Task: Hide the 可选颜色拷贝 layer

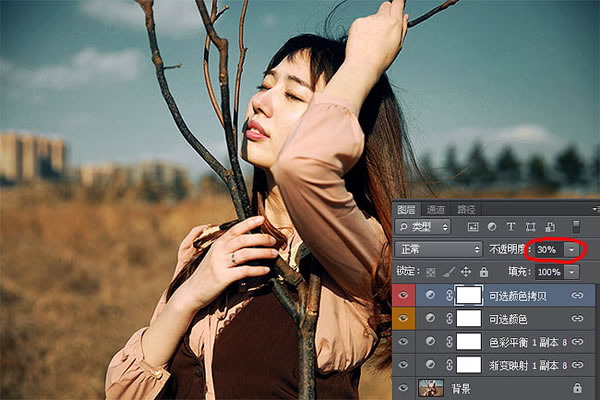Action: pyautogui.click(x=405, y=295)
